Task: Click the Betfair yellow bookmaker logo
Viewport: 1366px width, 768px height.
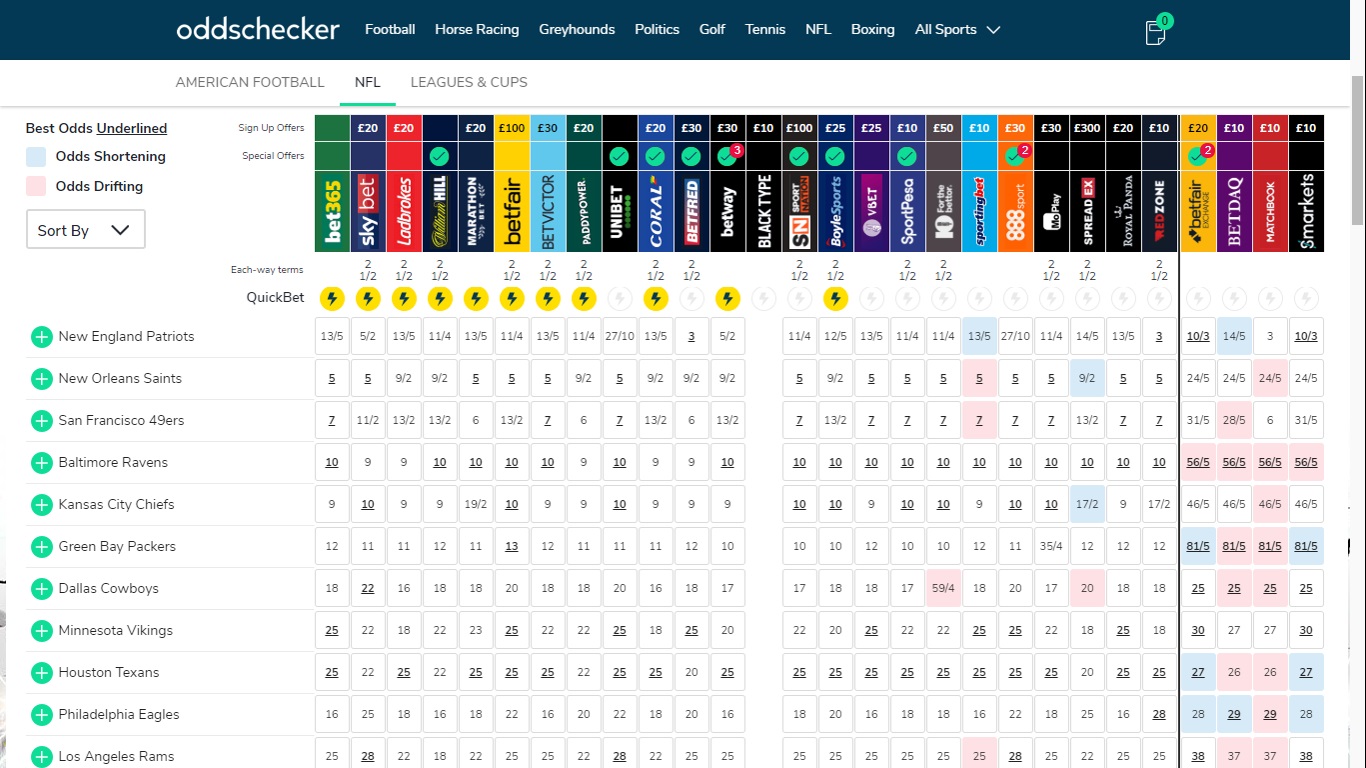Action: (x=512, y=212)
